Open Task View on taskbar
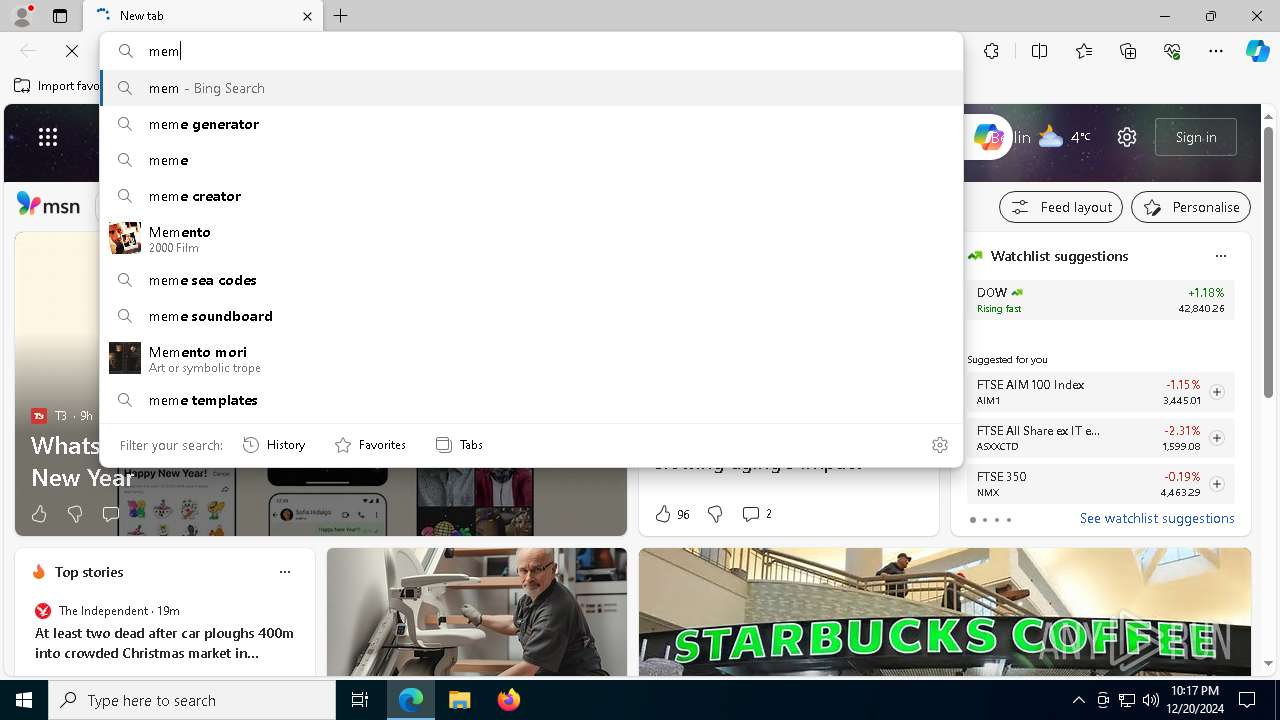 pos(360,700)
